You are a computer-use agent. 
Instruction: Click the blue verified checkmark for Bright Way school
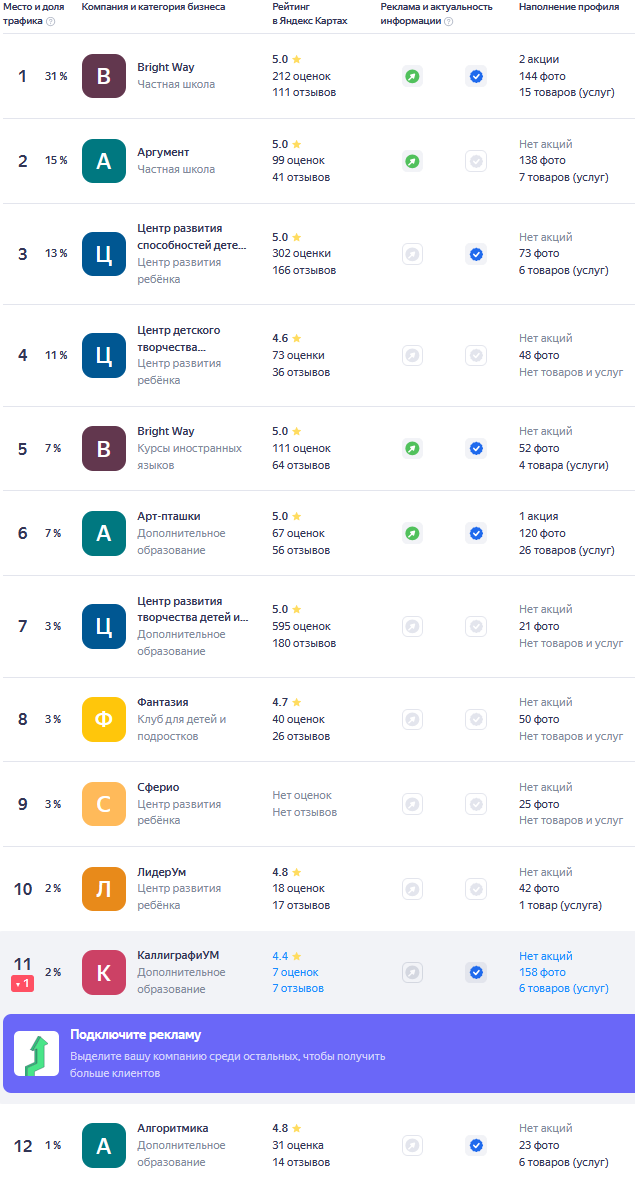475,76
